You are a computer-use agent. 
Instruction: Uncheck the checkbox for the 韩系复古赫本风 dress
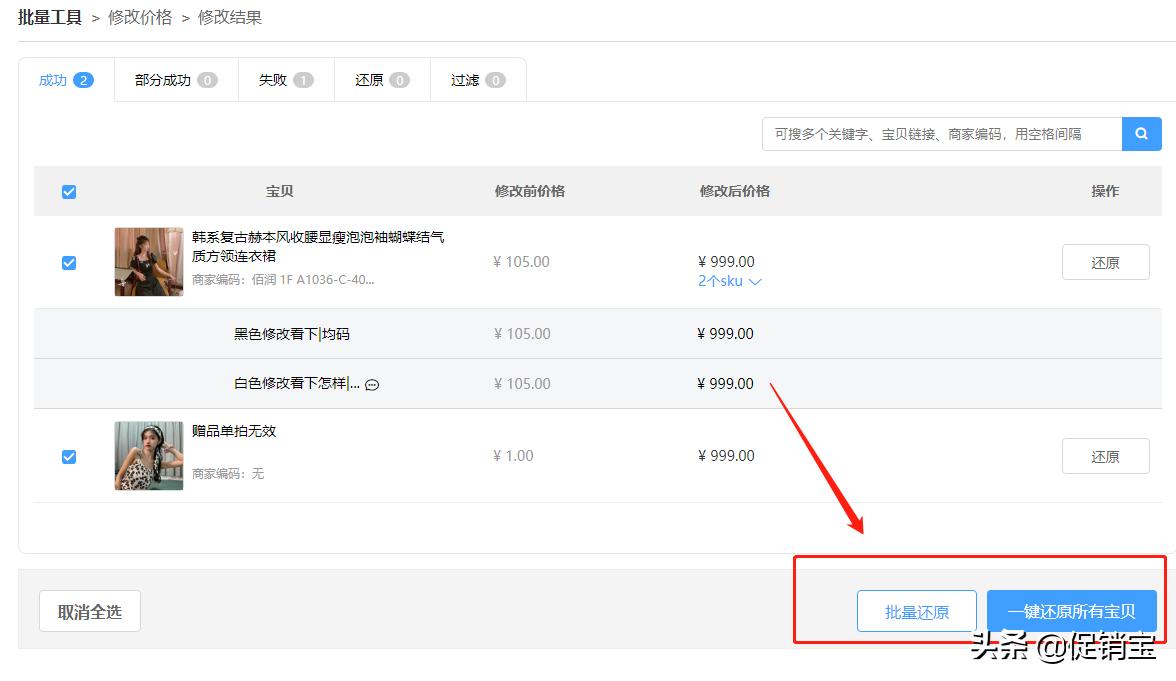tap(68, 262)
